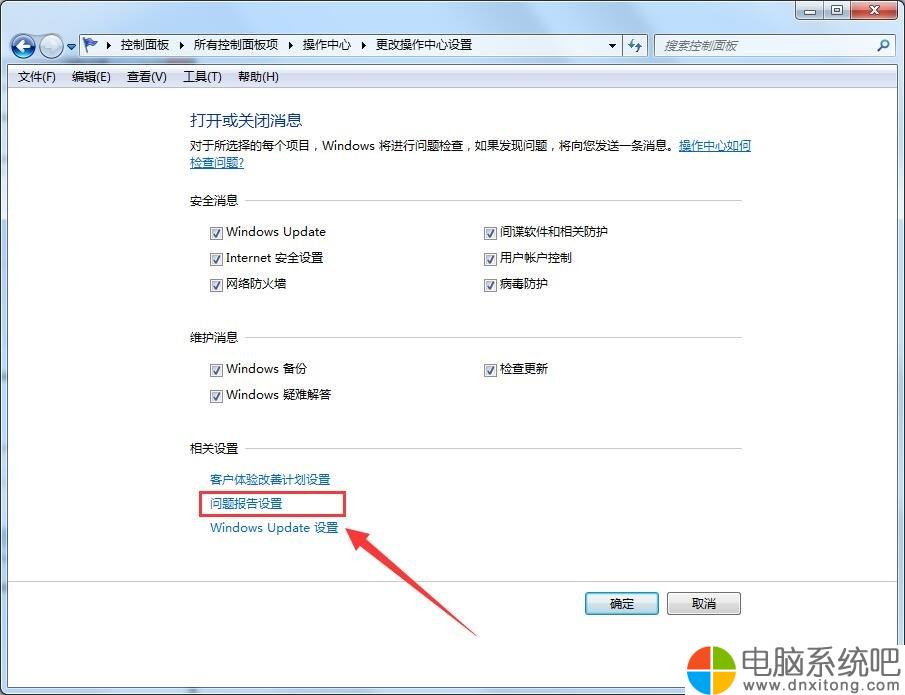Open the address bar history dropdown arrow
This screenshot has height=695, width=905.
(x=612, y=45)
